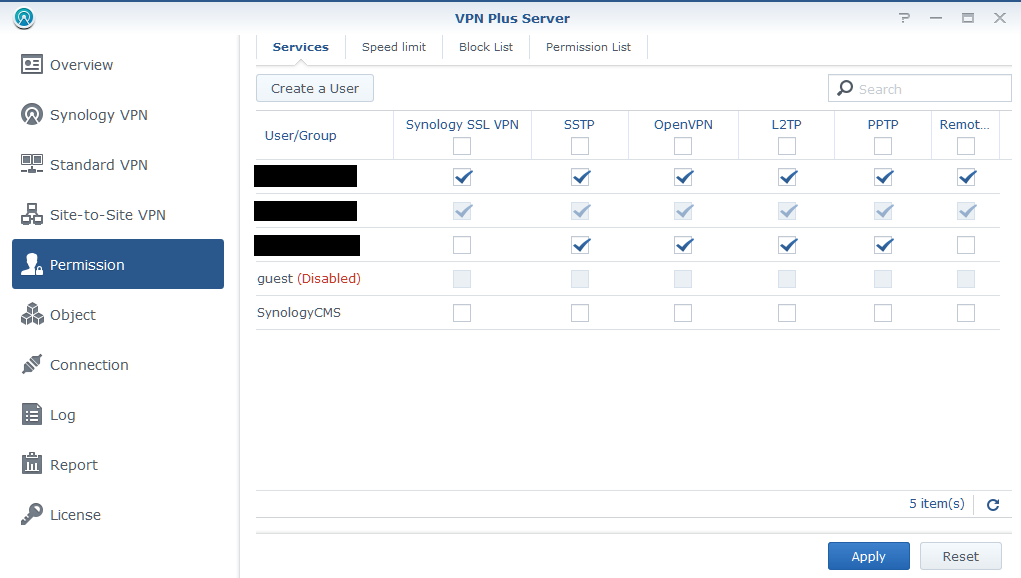
Task: Reset the permission settings
Action: click(960, 556)
